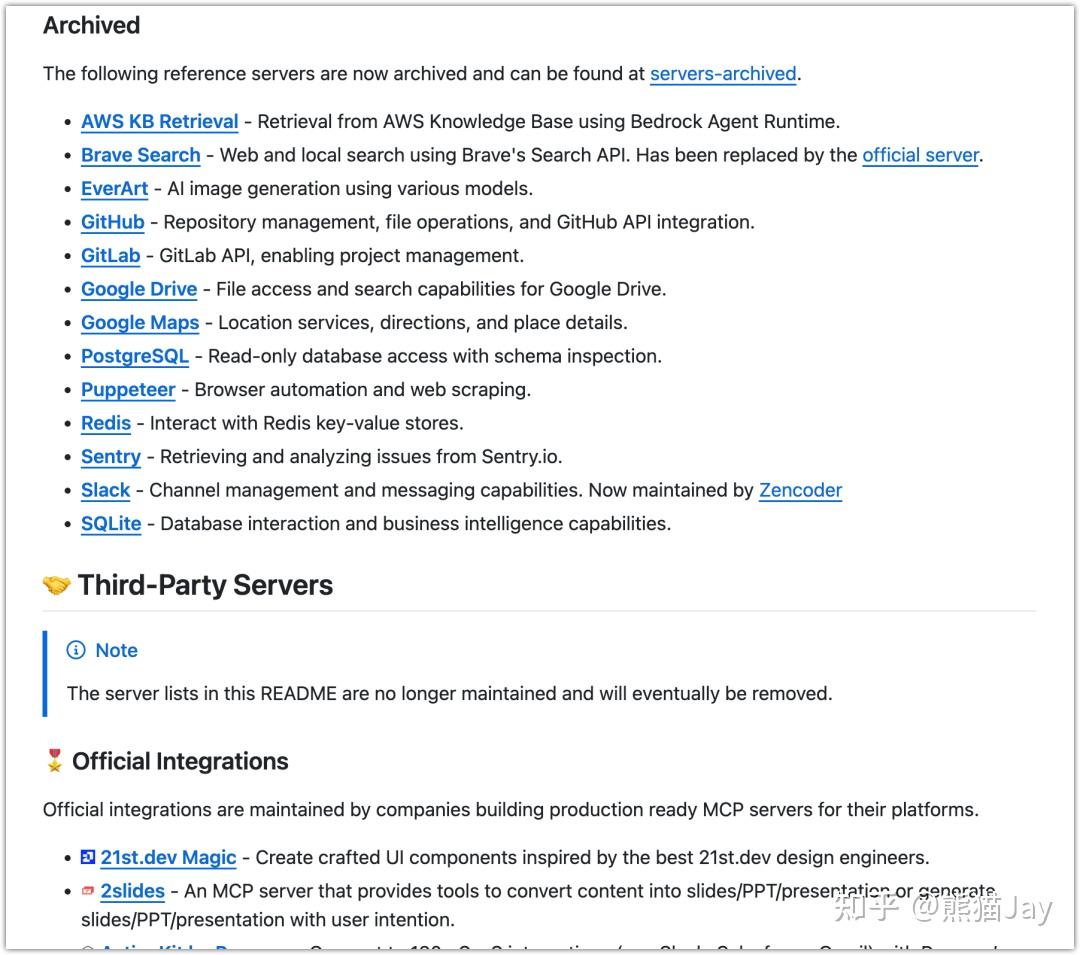Open the 21st.dev Magic link
Image resolution: width=1080 pixels, height=955 pixels.
pyautogui.click(x=168, y=858)
